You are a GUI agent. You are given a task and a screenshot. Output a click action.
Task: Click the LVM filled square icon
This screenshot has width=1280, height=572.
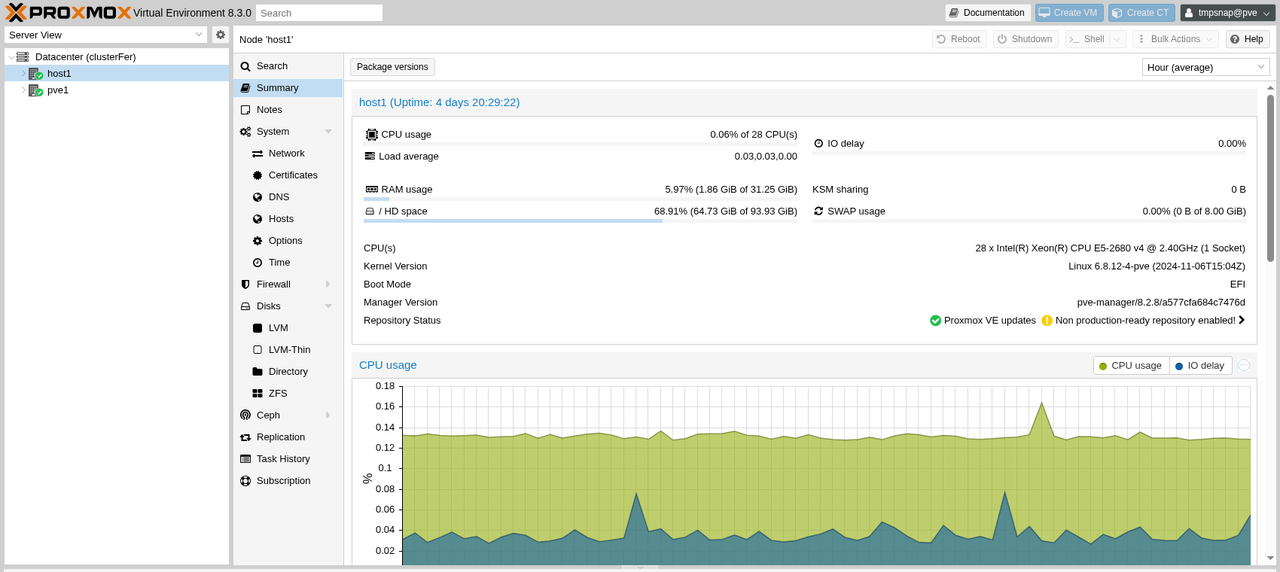(x=258, y=328)
